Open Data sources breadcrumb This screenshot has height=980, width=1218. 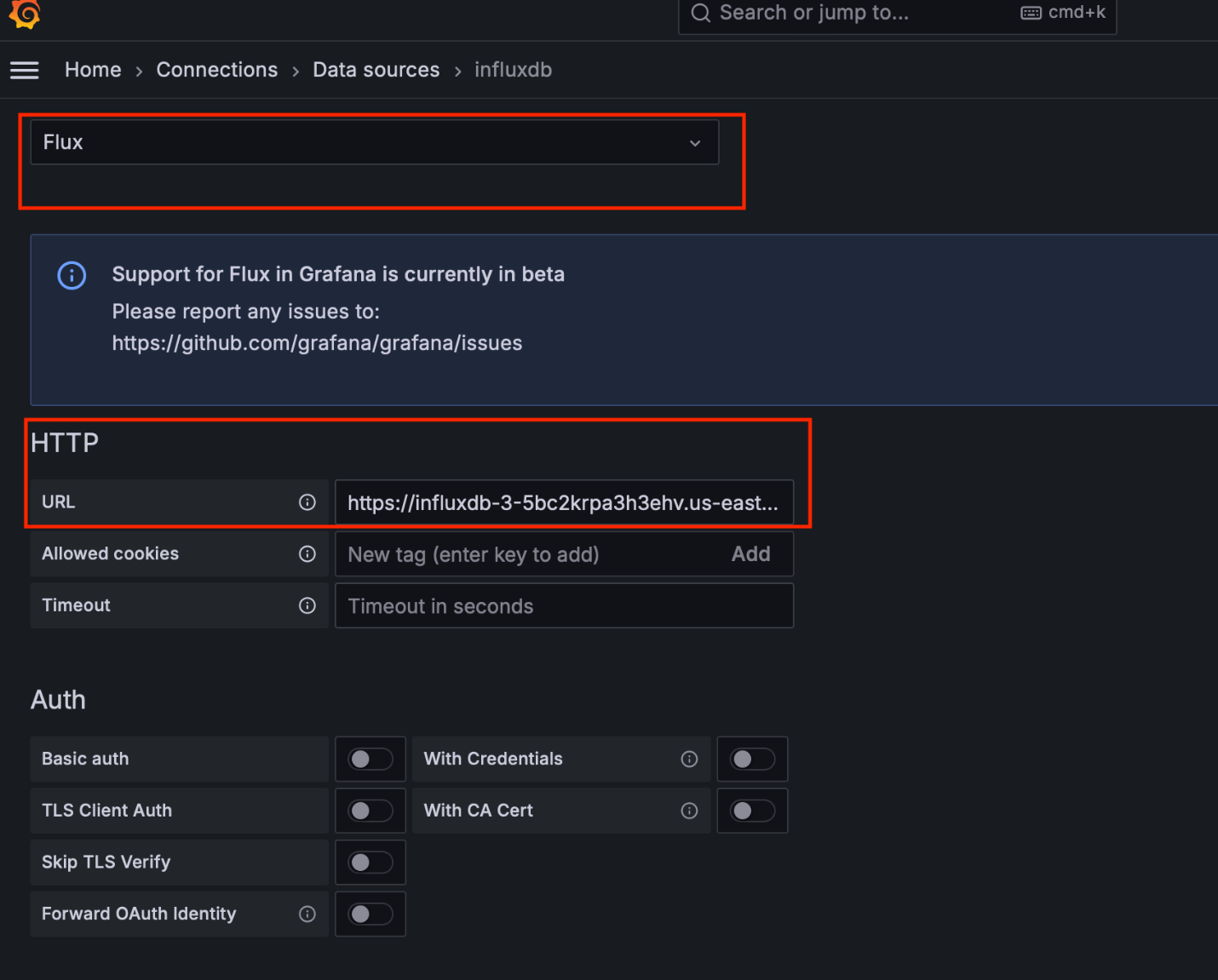point(376,70)
